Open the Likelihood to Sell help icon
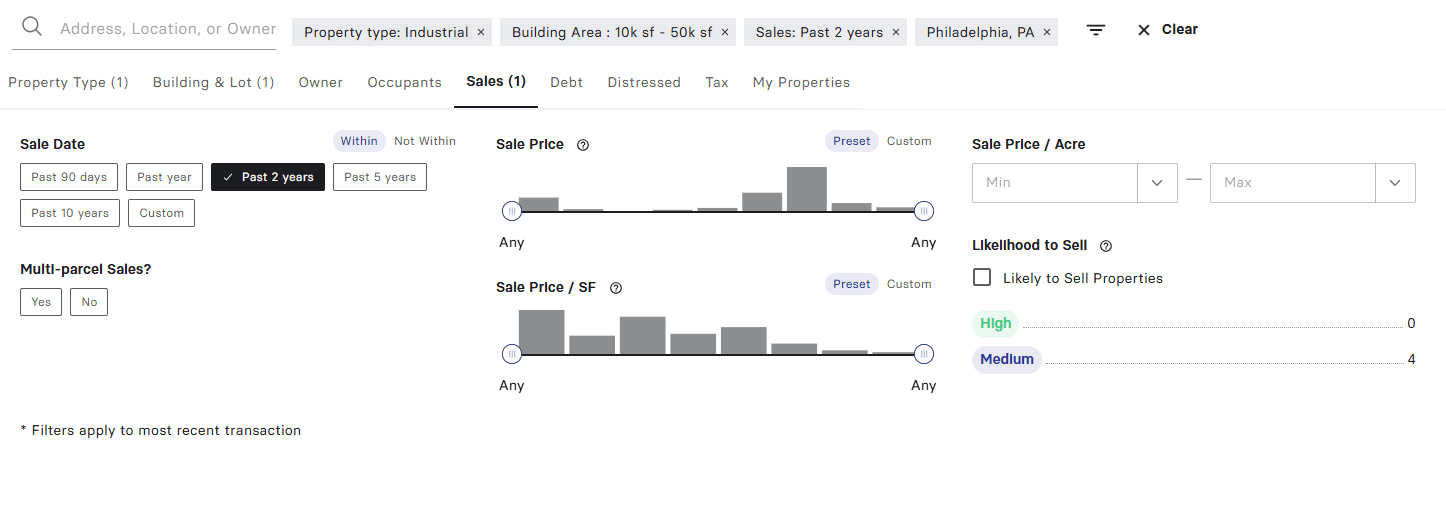 click(1106, 246)
